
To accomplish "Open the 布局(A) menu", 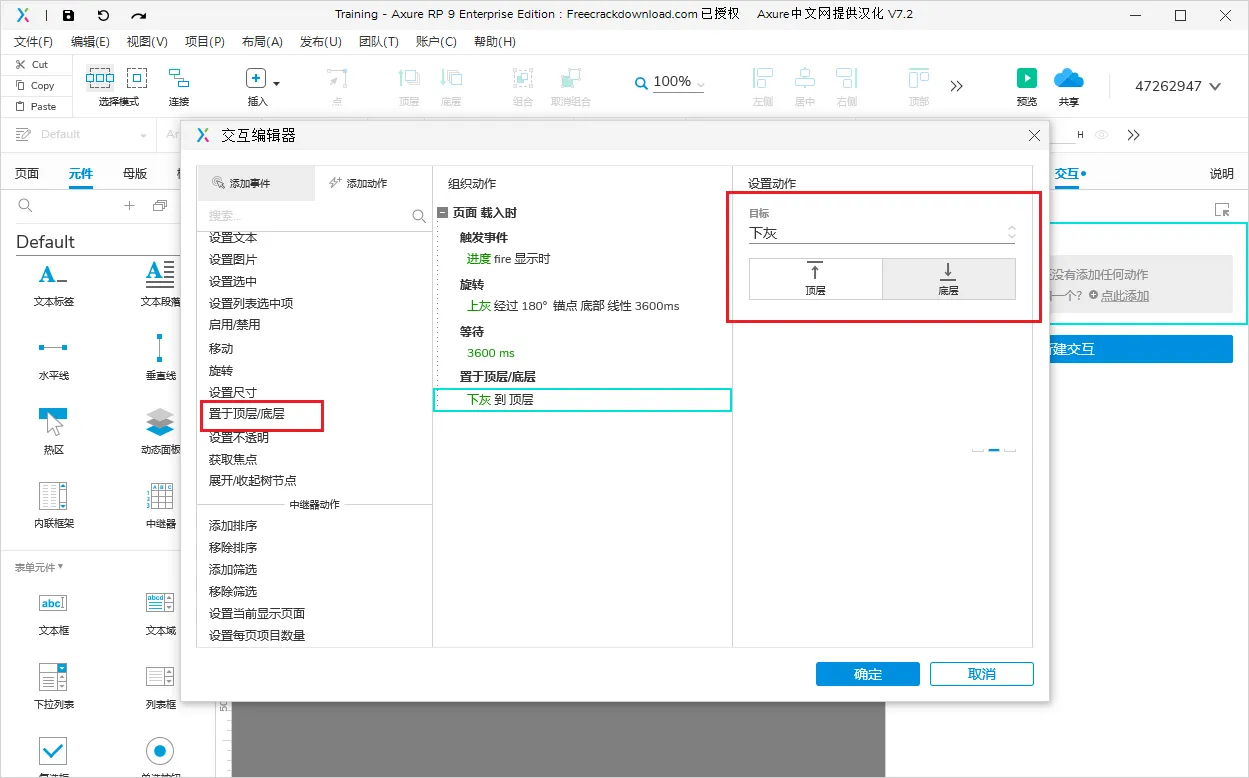I will tap(262, 42).
